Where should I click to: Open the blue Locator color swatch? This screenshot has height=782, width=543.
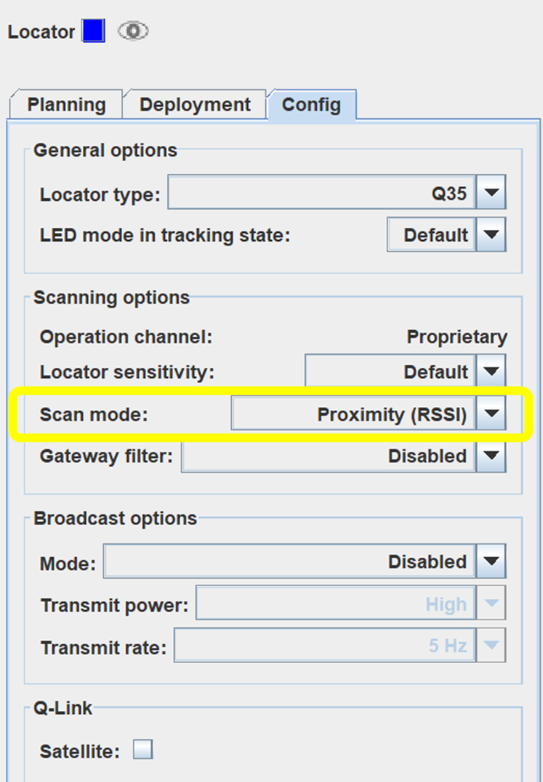[x=93, y=31]
